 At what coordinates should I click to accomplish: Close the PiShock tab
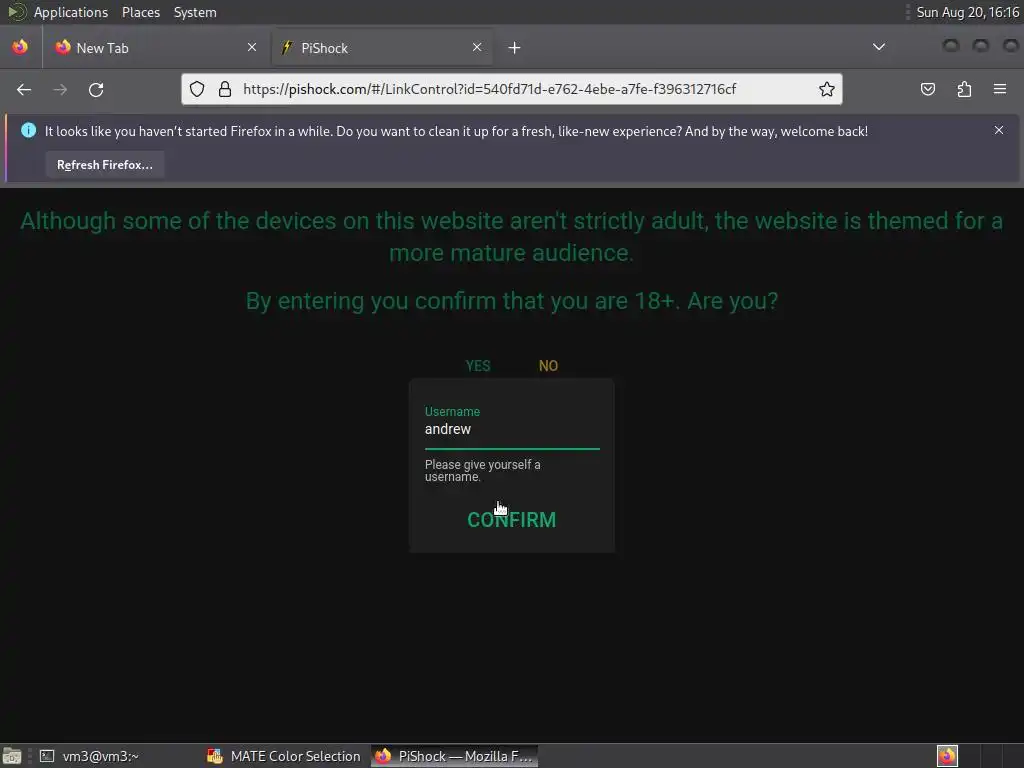477,47
